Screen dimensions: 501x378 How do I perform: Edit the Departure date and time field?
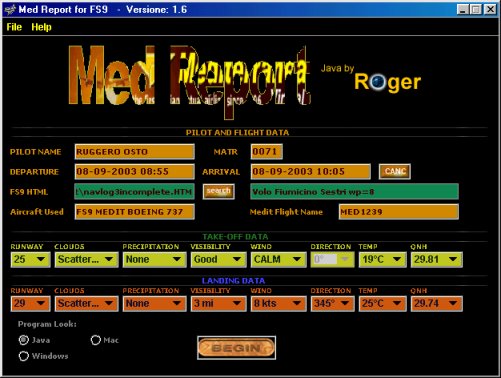[135, 172]
